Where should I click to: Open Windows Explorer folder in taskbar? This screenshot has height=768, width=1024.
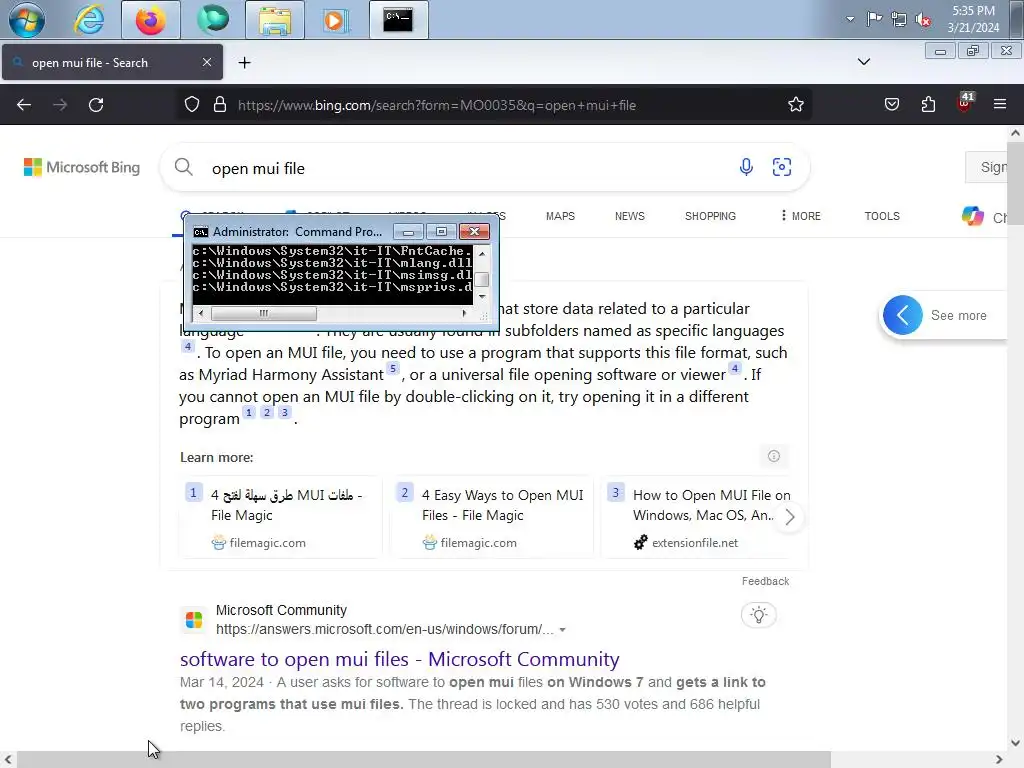tap(275, 20)
